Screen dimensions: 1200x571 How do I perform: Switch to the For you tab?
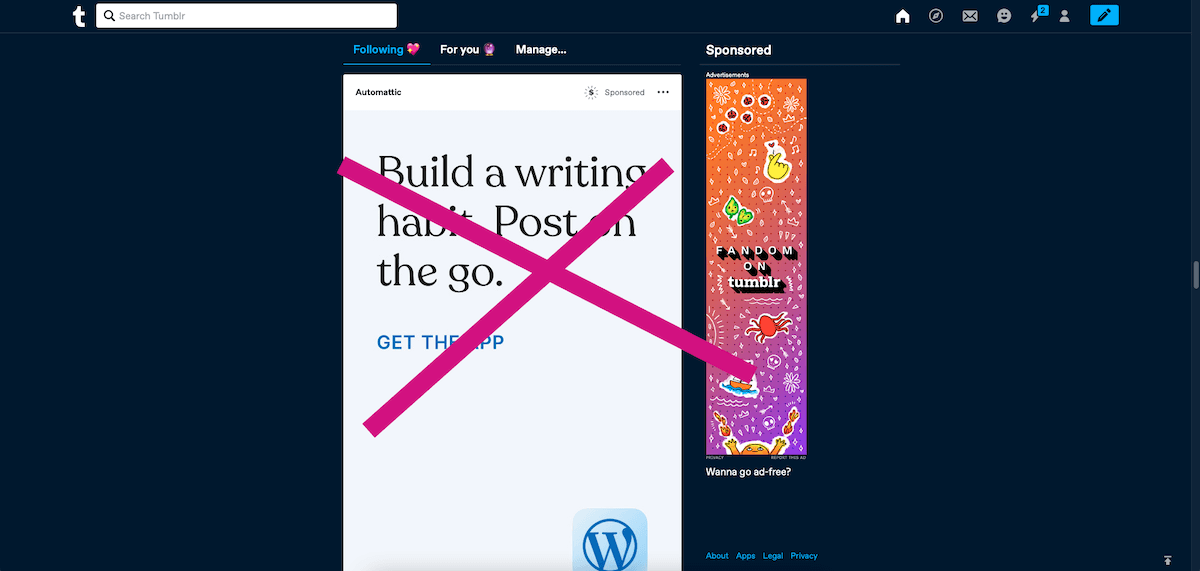coord(468,49)
